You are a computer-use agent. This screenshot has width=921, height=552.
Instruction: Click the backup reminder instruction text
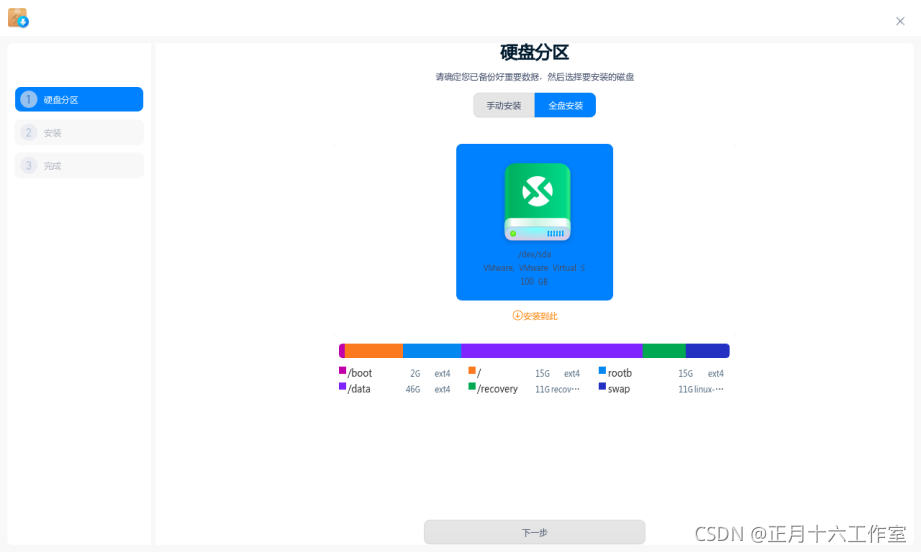[x=535, y=77]
